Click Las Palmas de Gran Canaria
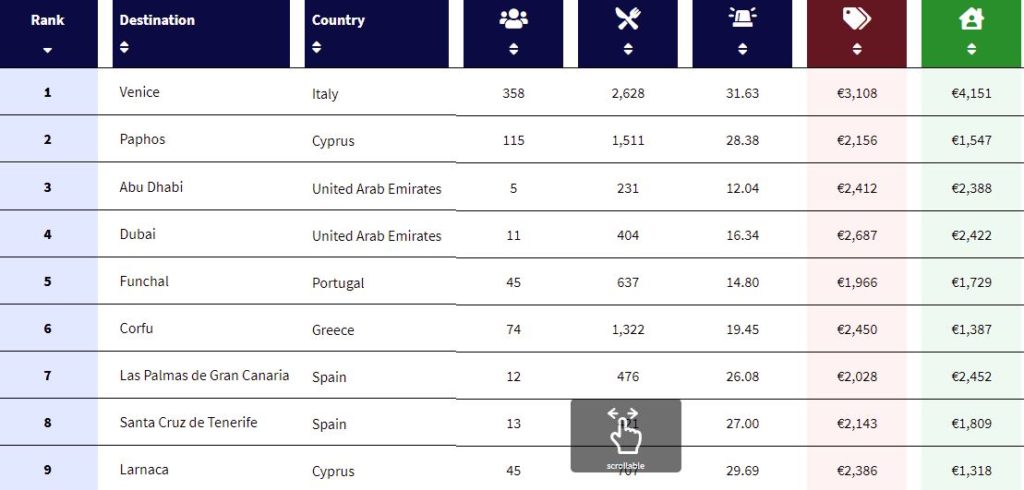The height and width of the screenshot is (490, 1024). 204,375
